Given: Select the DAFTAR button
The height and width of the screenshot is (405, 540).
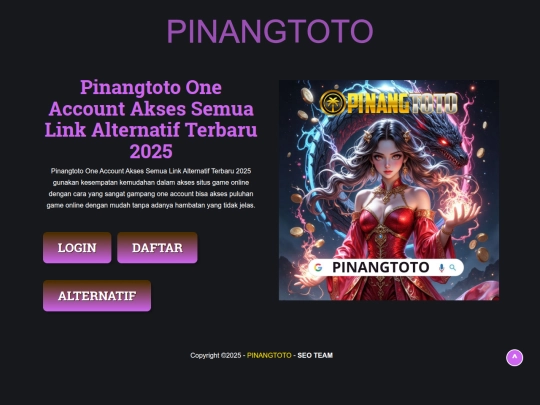Looking at the screenshot, I should 157,248.
